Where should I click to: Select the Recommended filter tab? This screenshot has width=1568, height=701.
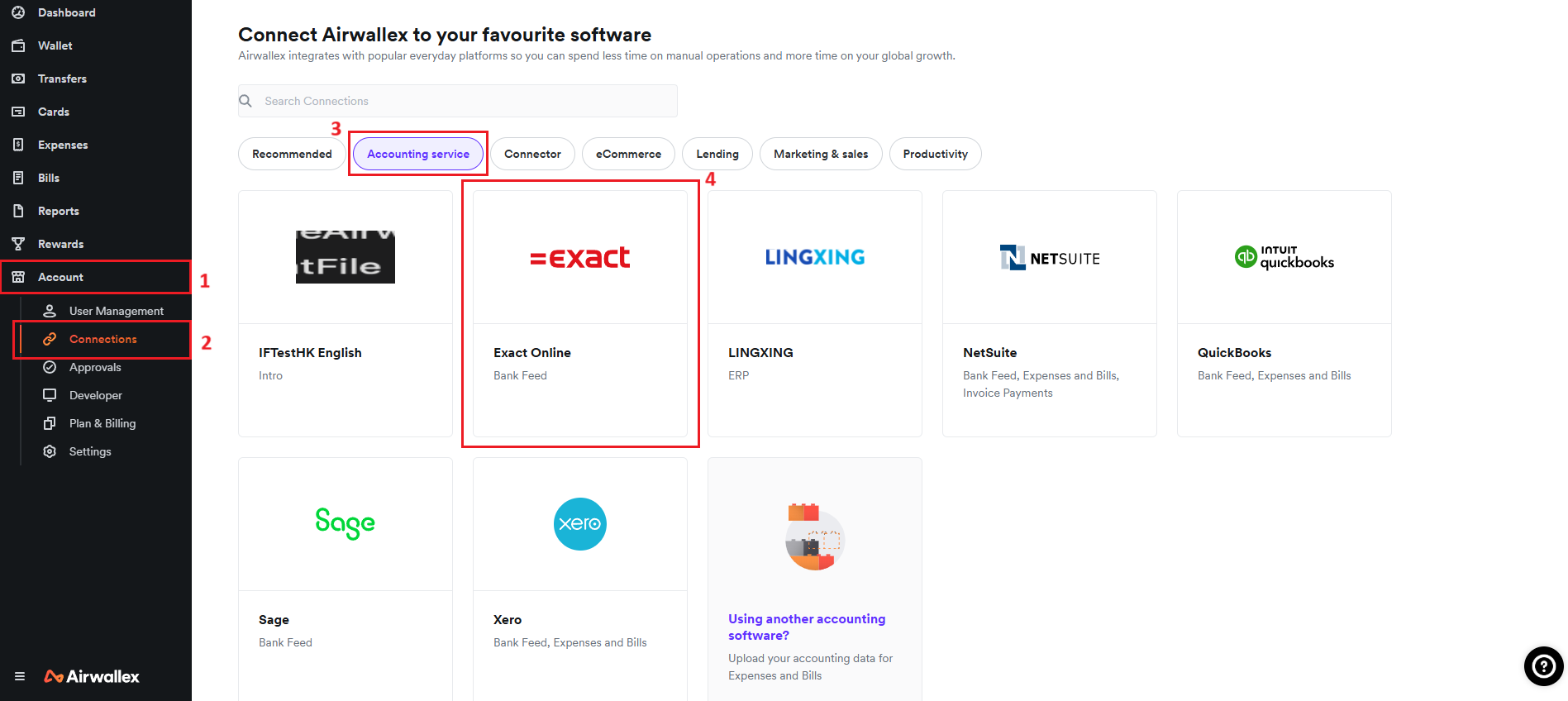coord(292,154)
